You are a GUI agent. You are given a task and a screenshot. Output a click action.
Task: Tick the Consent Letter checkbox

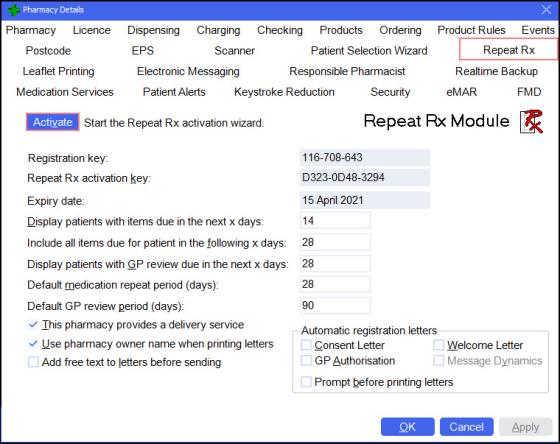306,345
